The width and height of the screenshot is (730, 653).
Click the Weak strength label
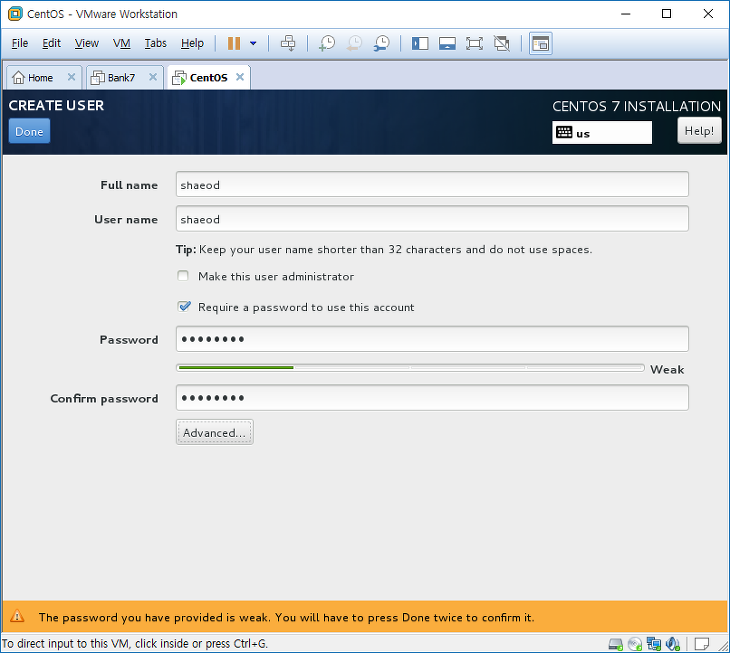click(x=667, y=370)
